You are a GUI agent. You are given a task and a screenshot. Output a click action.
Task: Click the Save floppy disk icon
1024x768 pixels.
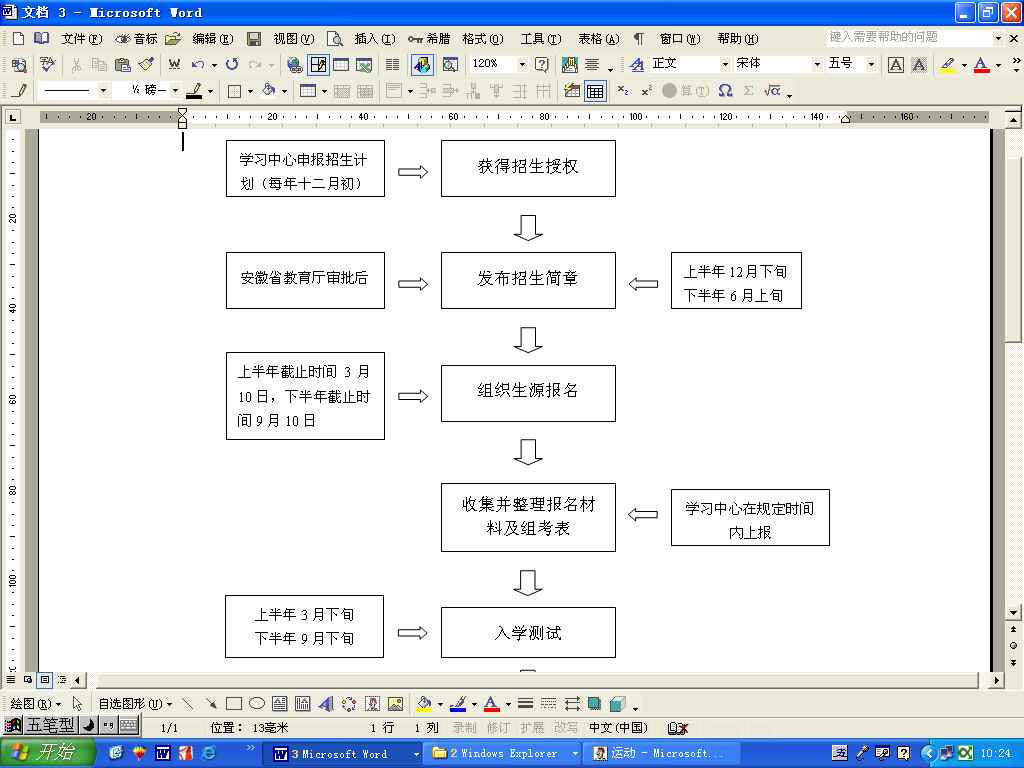pos(254,39)
